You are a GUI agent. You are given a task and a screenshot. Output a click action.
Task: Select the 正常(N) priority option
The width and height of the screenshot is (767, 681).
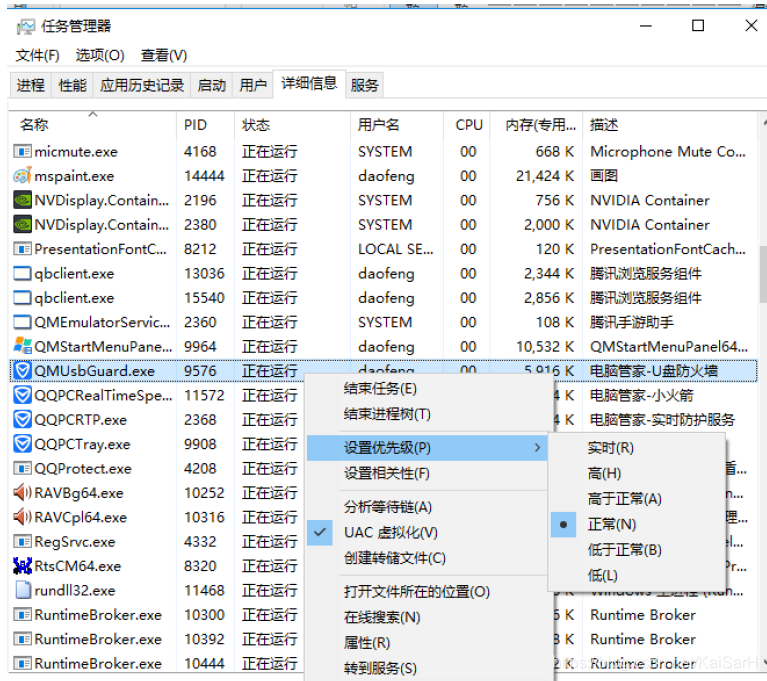636,524
